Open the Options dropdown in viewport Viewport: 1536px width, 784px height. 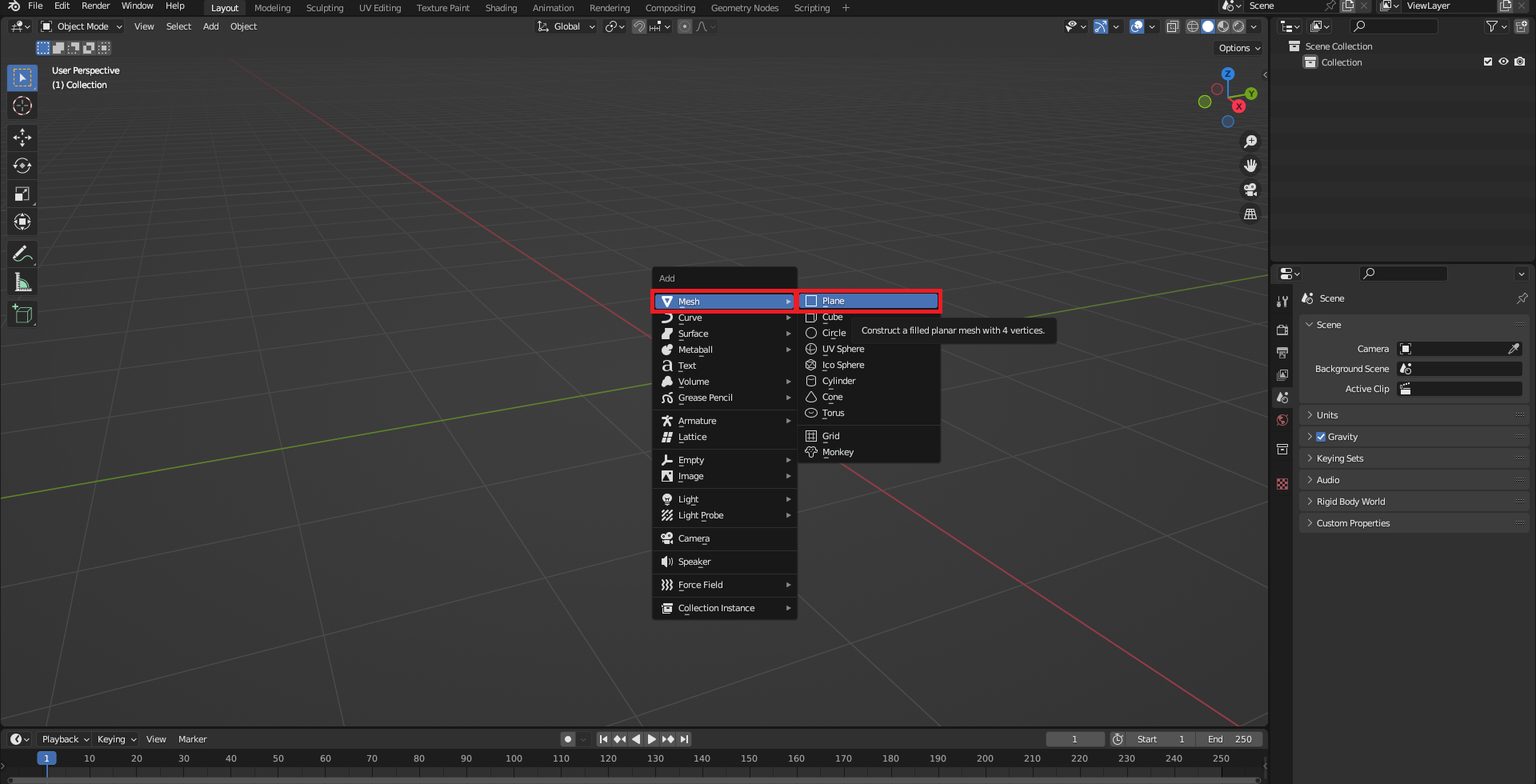click(1238, 48)
